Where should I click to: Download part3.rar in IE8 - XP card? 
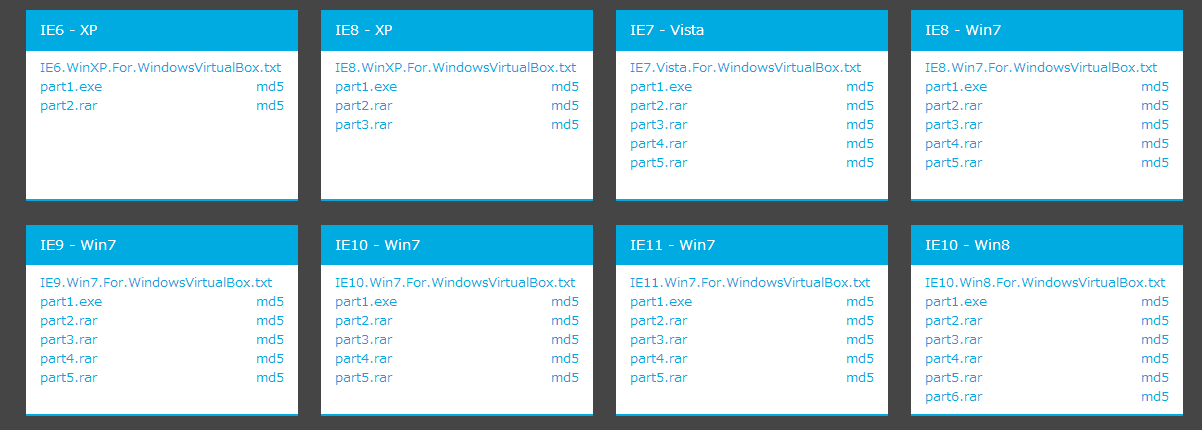pyautogui.click(x=363, y=125)
